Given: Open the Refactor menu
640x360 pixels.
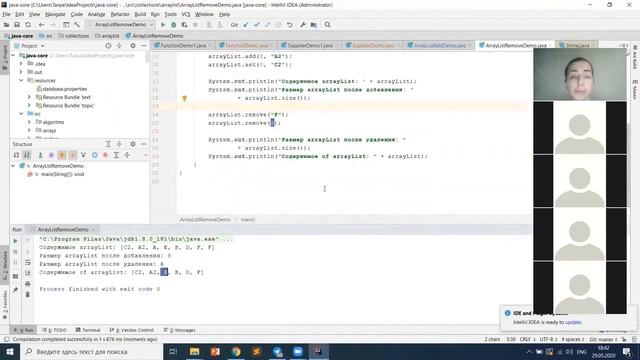Looking at the screenshot, I should pos(120,14).
